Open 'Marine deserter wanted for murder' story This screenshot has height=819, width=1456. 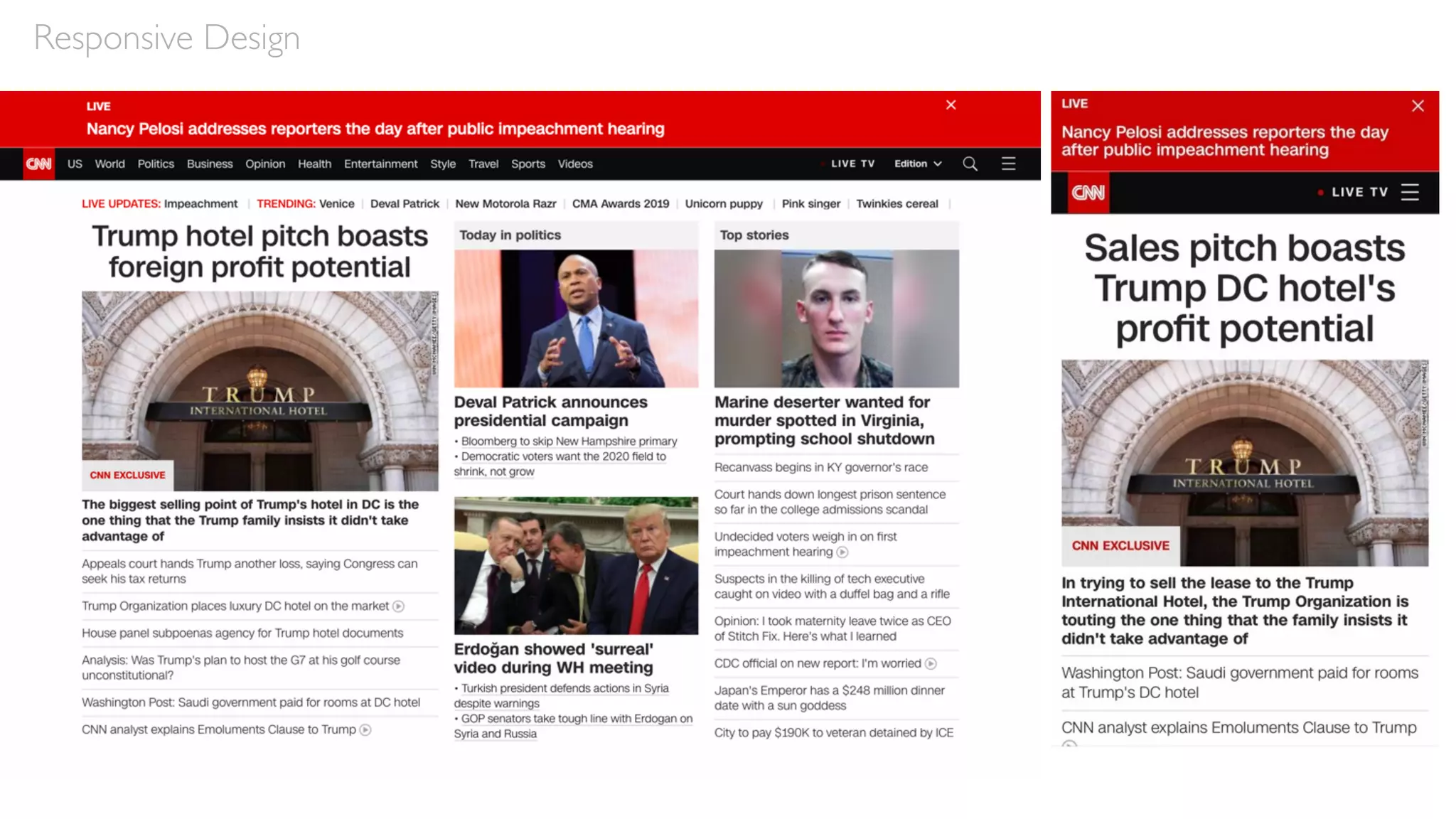[825, 421]
